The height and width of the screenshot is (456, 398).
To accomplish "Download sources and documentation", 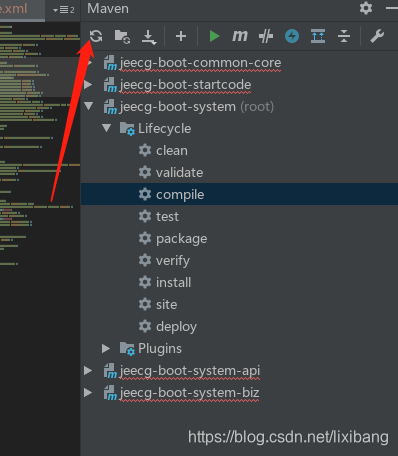I will [149, 37].
